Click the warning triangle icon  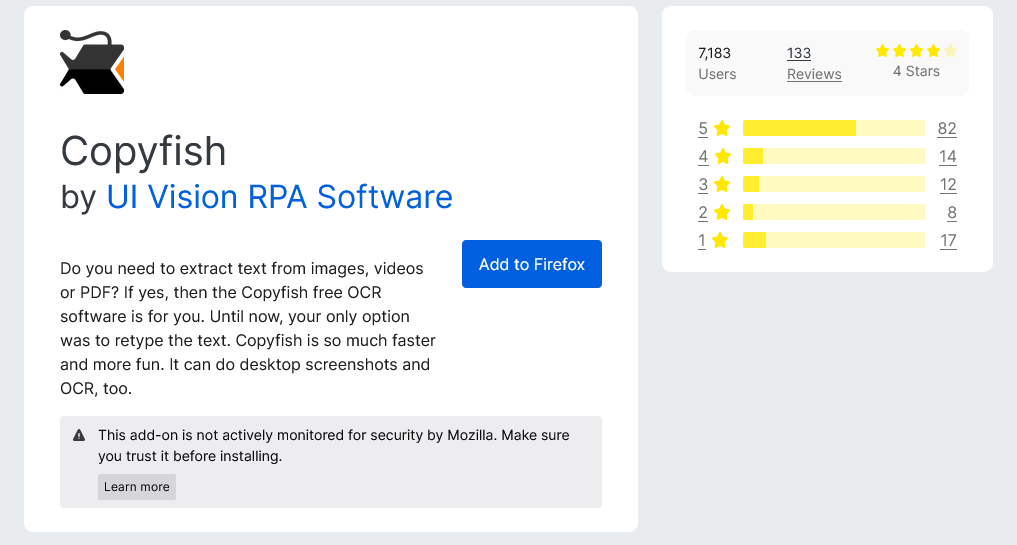[79, 436]
